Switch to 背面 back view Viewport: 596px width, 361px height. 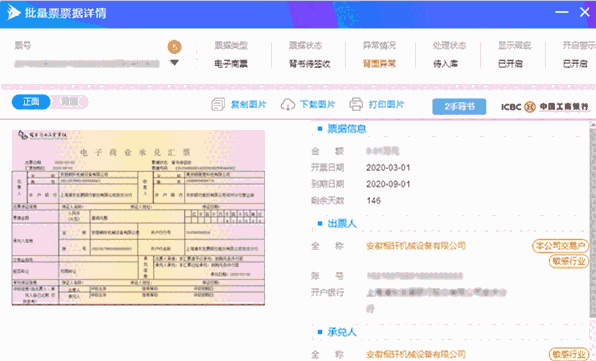click(x=70, y=102)
